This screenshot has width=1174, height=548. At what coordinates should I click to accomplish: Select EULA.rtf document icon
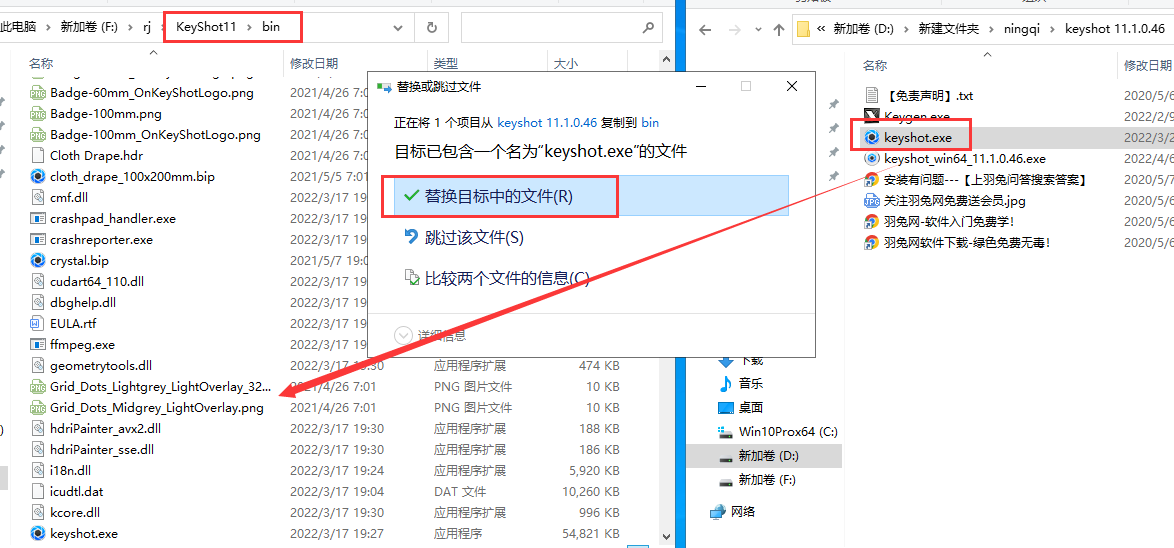[x=37, y=324]
